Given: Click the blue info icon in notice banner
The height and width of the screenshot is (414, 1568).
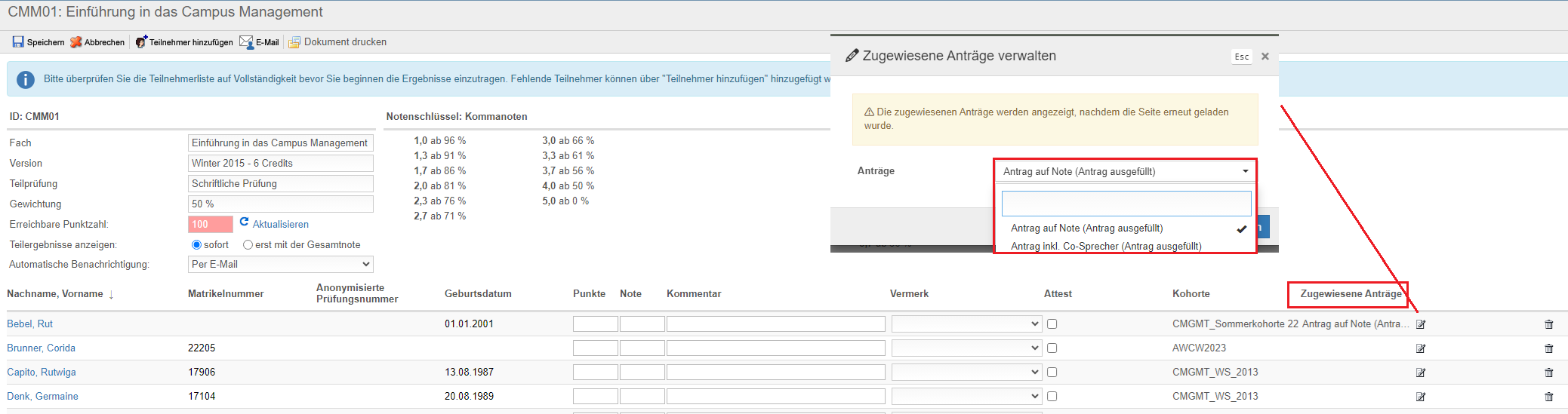Looking at the screenshot, I should pyautogui.click(x=26, y=79).
